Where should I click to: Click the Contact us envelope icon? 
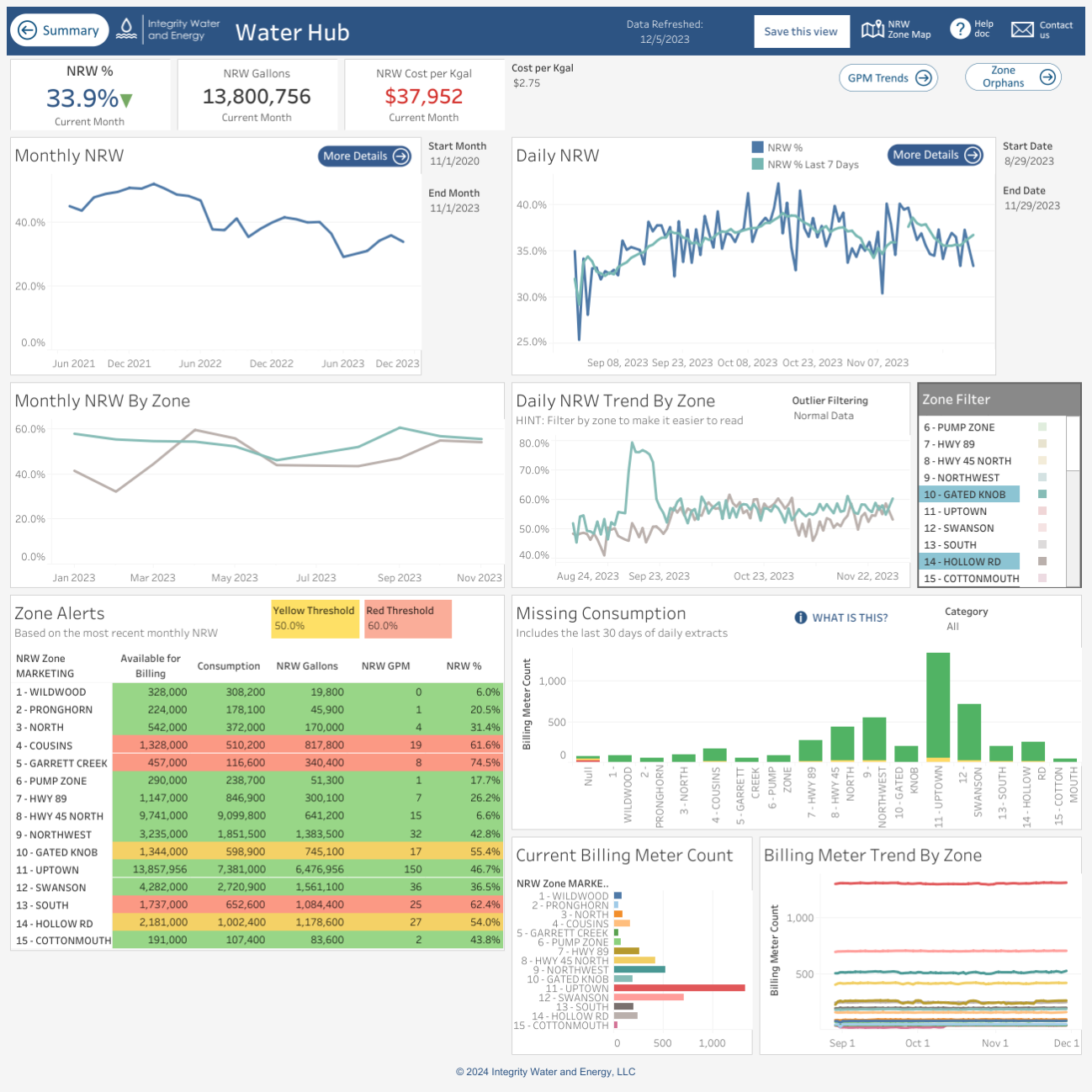pos(1022,30)
